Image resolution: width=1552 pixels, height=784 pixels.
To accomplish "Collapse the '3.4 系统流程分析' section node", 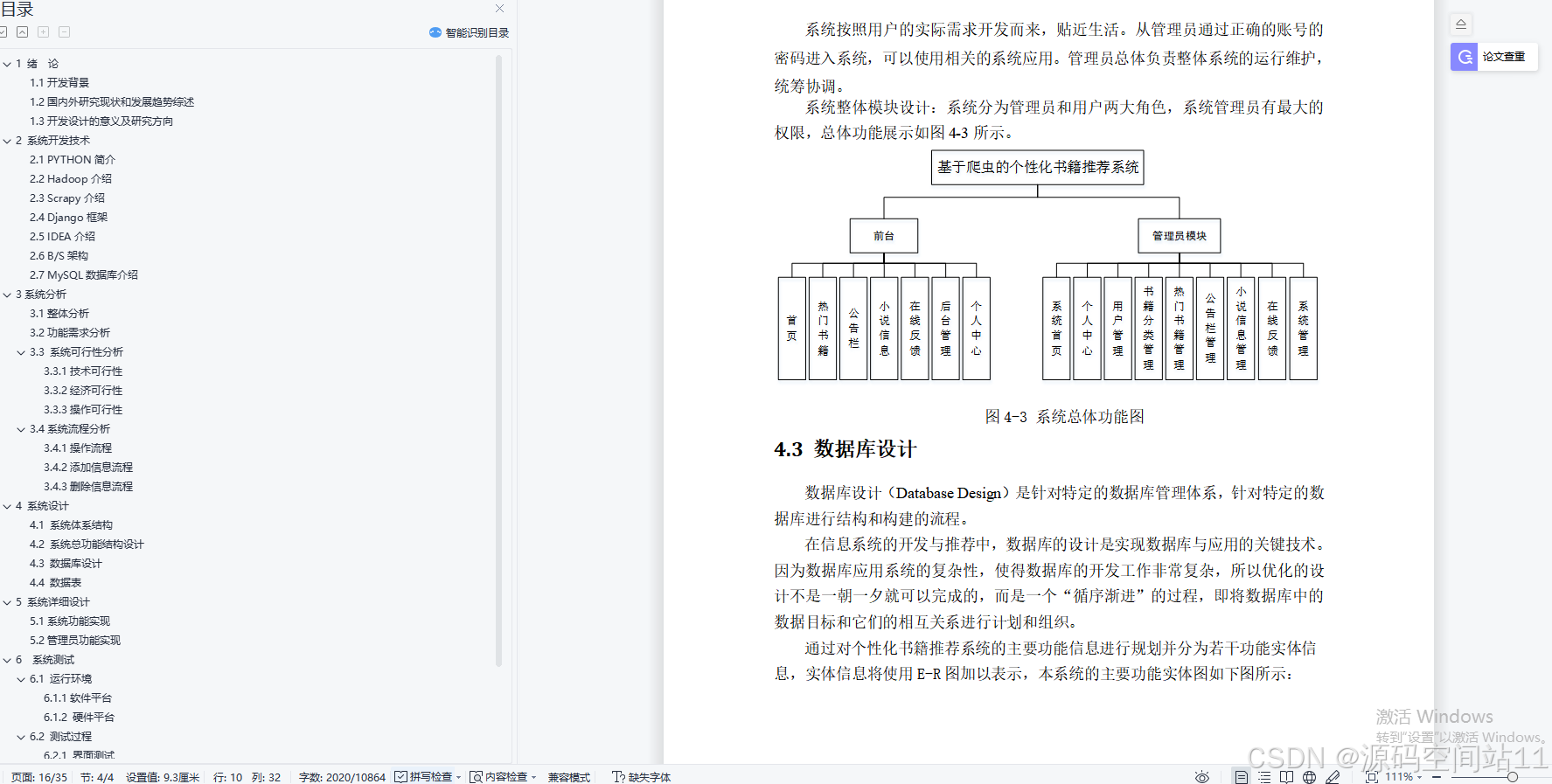I will (x=21, y=429).
